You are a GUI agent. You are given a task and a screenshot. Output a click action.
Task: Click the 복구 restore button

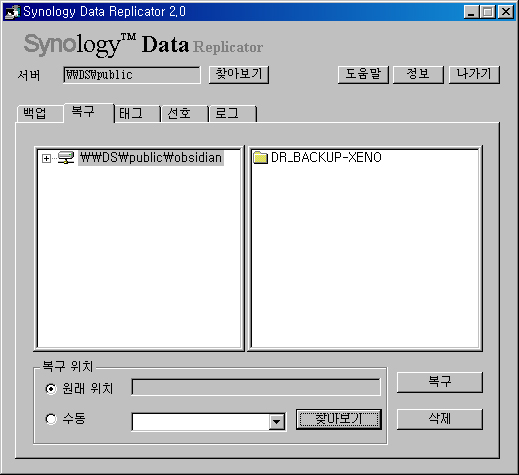tap(440, 382)
